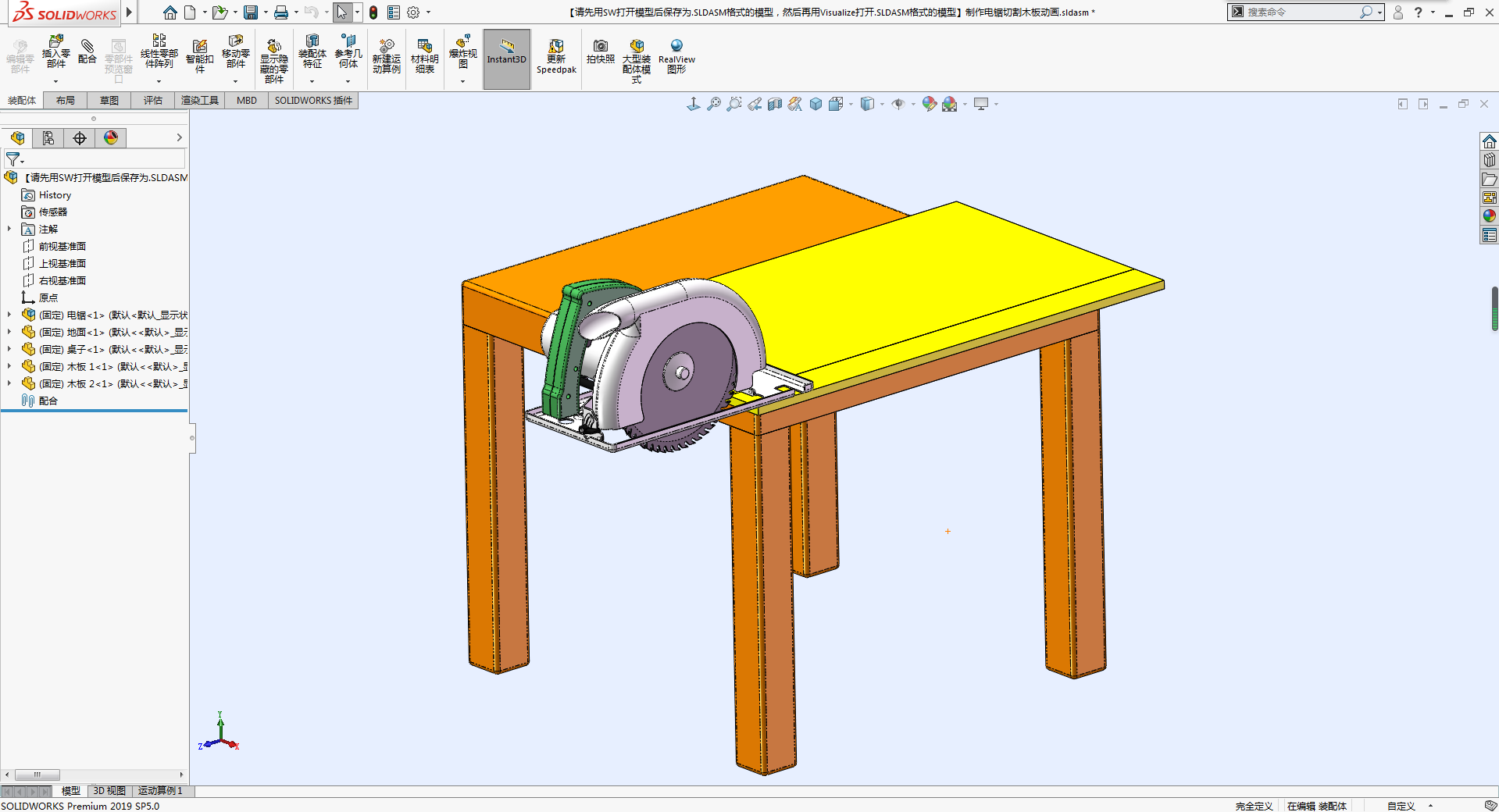1499x812 pixels.
Task: Switch to the 草图 (Sketch) tab
Action: pyautogui.click(x=109, y=100)
